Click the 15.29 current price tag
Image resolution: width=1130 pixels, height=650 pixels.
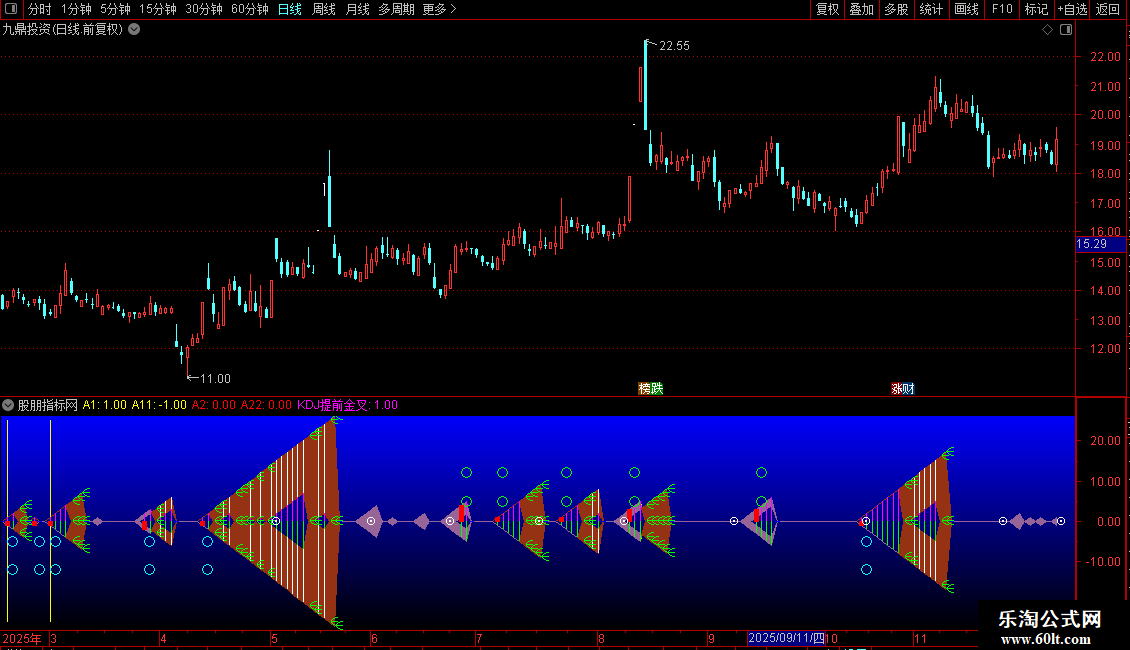pos(1100,244)
